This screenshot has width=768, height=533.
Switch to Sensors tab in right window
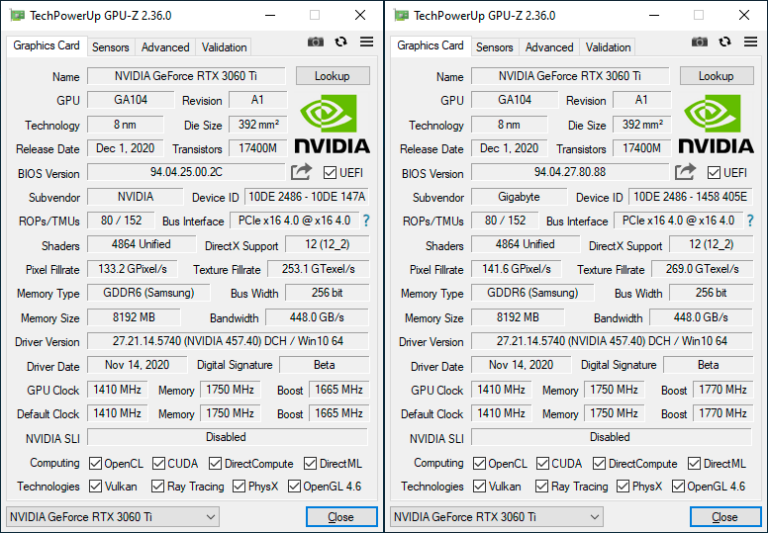click(x=495, y=47)
